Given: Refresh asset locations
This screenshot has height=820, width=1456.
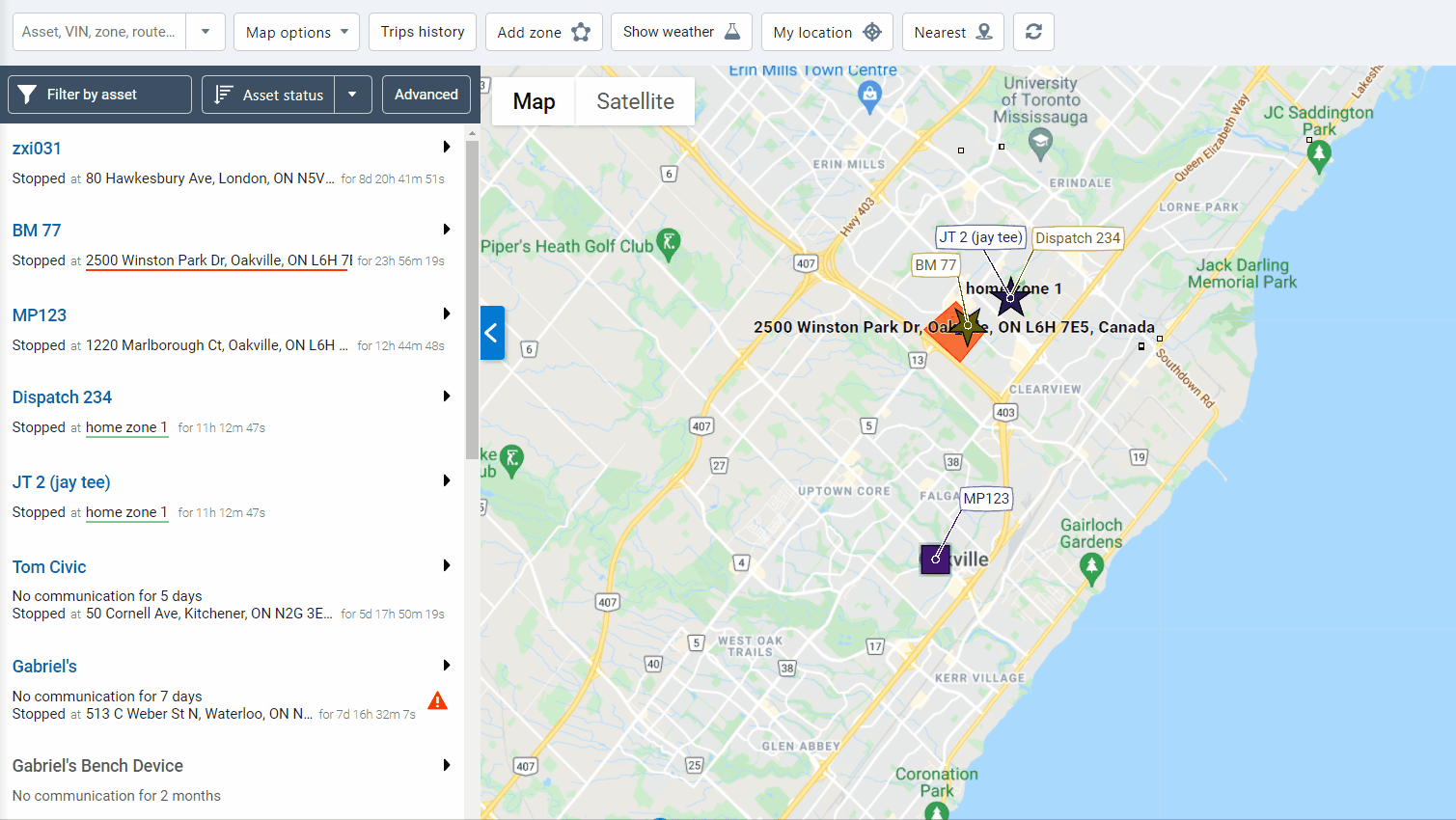Looking at the screenshot, I should point(1032,32).
